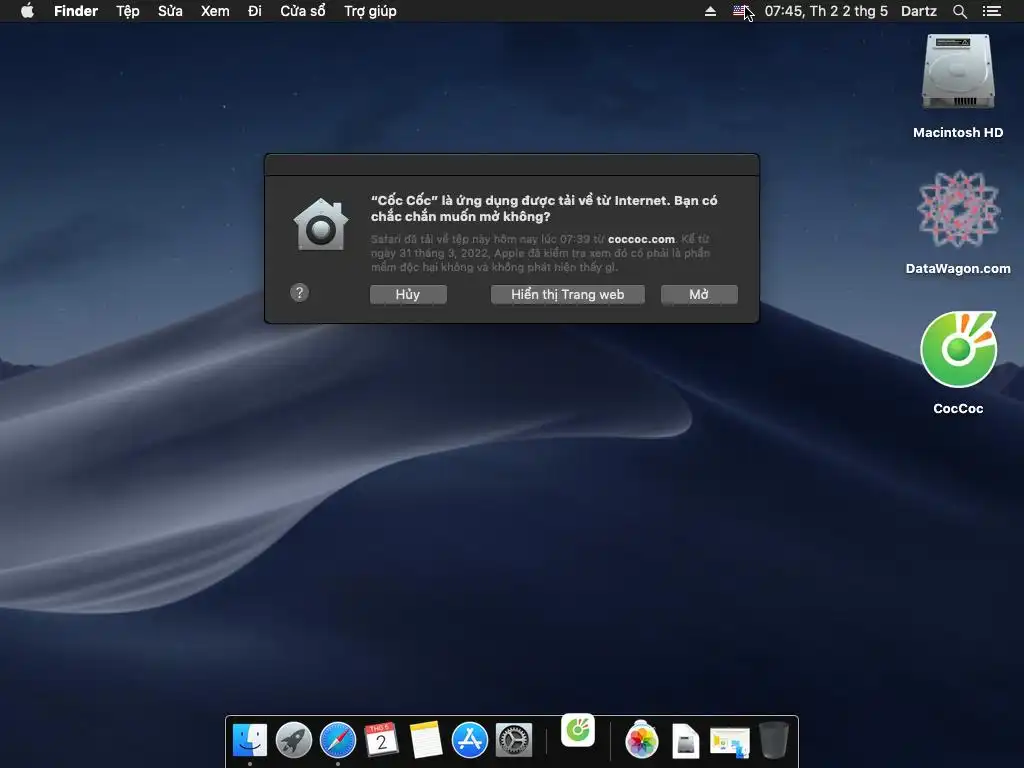Open the Tệp menu
This screenshot has height=768, width=1024.
pyautogui.click(x=128, y=11)
